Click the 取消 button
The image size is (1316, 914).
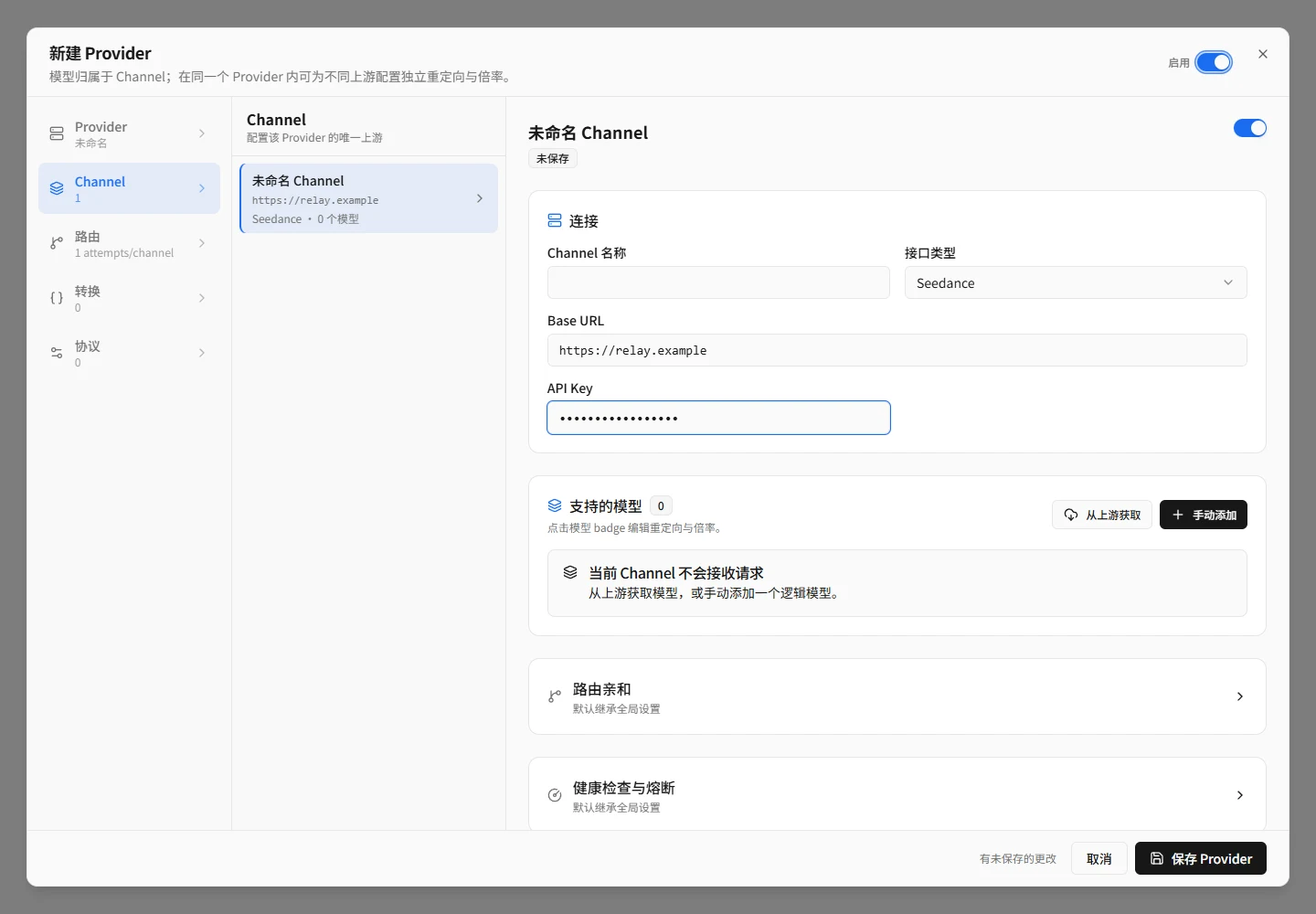pos(1099,858)
